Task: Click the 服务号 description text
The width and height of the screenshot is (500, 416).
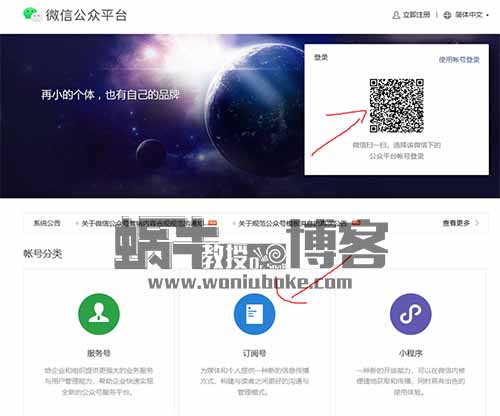Action: [x=99, y=381]
